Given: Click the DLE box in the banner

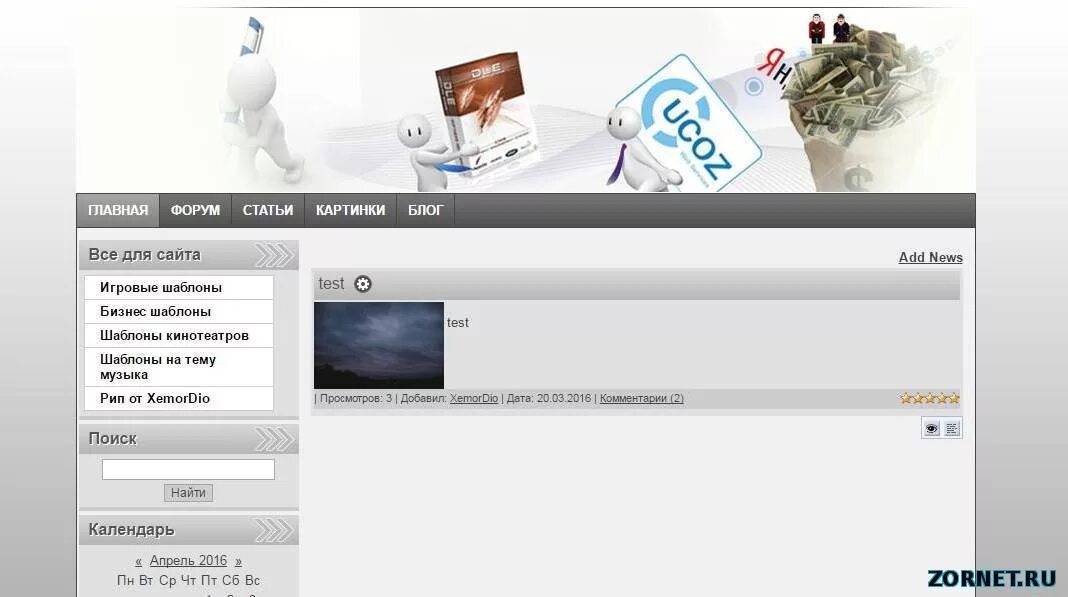Looking at the screenshot, I should (x=485, y=116).
